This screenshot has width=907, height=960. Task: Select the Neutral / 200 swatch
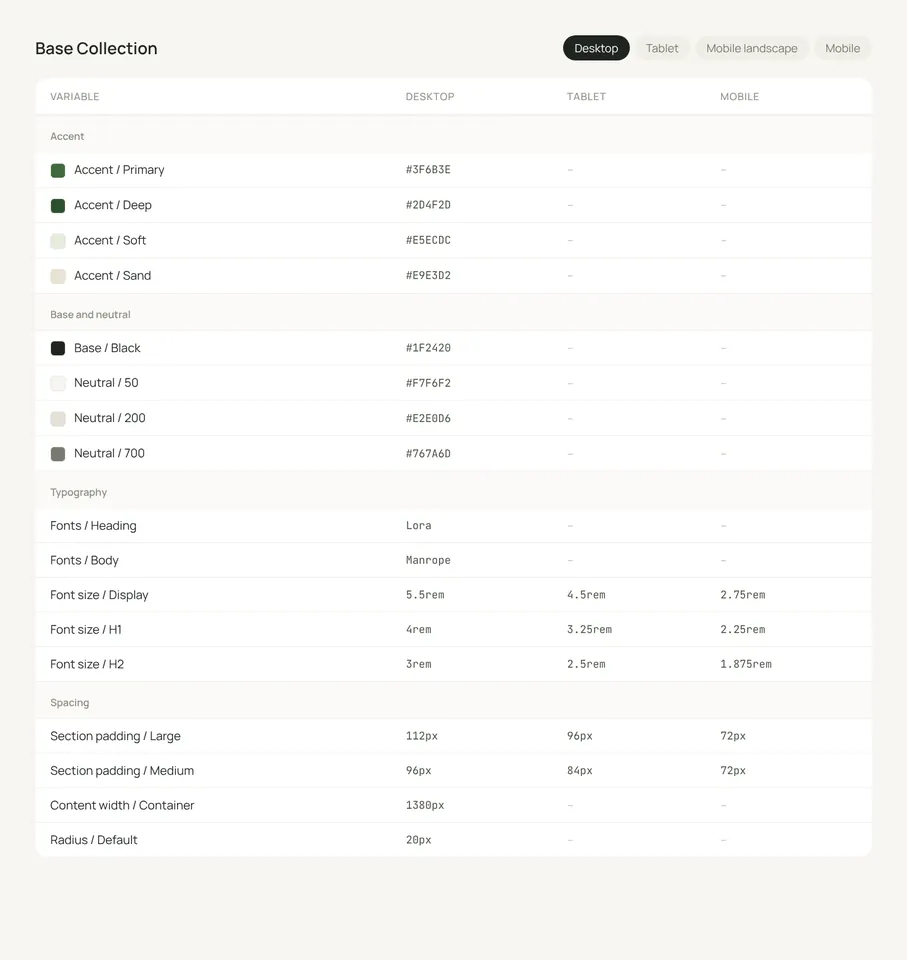[58, 419]
